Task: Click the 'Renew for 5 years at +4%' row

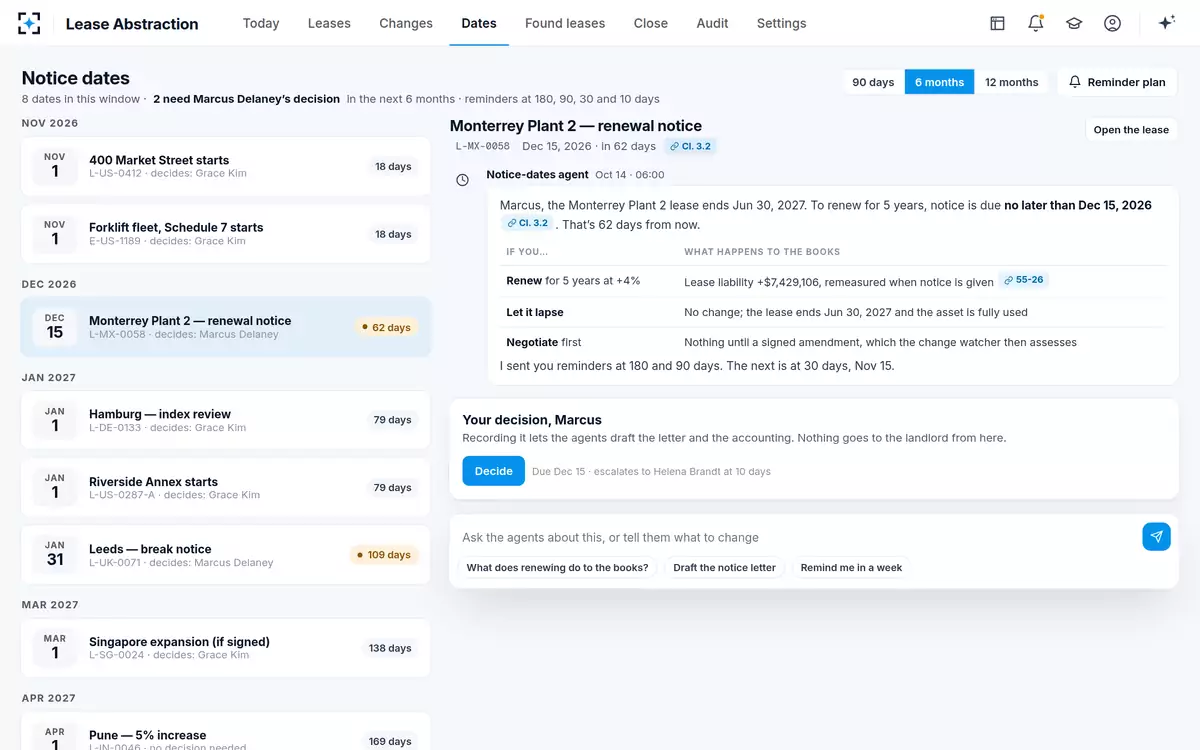Action: tap(833, 281)
